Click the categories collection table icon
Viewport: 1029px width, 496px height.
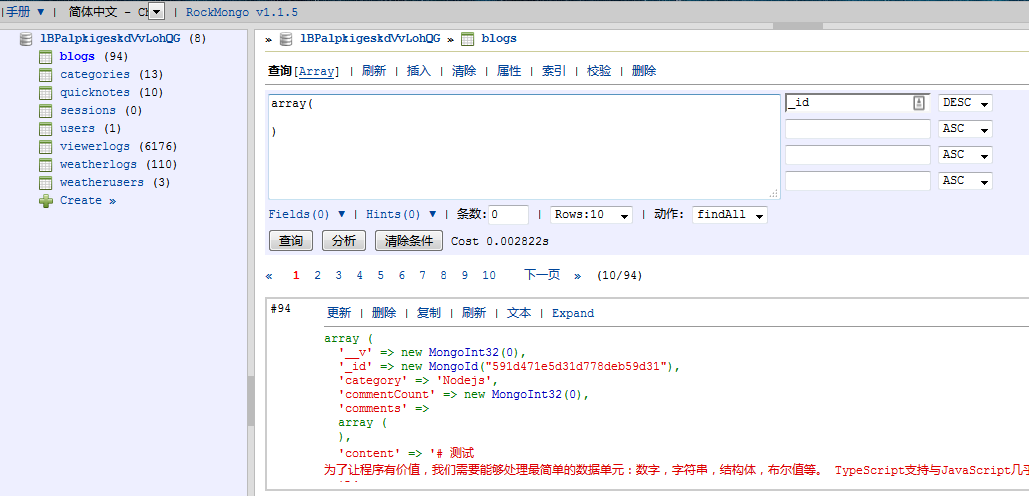click(x=45, y=75)
